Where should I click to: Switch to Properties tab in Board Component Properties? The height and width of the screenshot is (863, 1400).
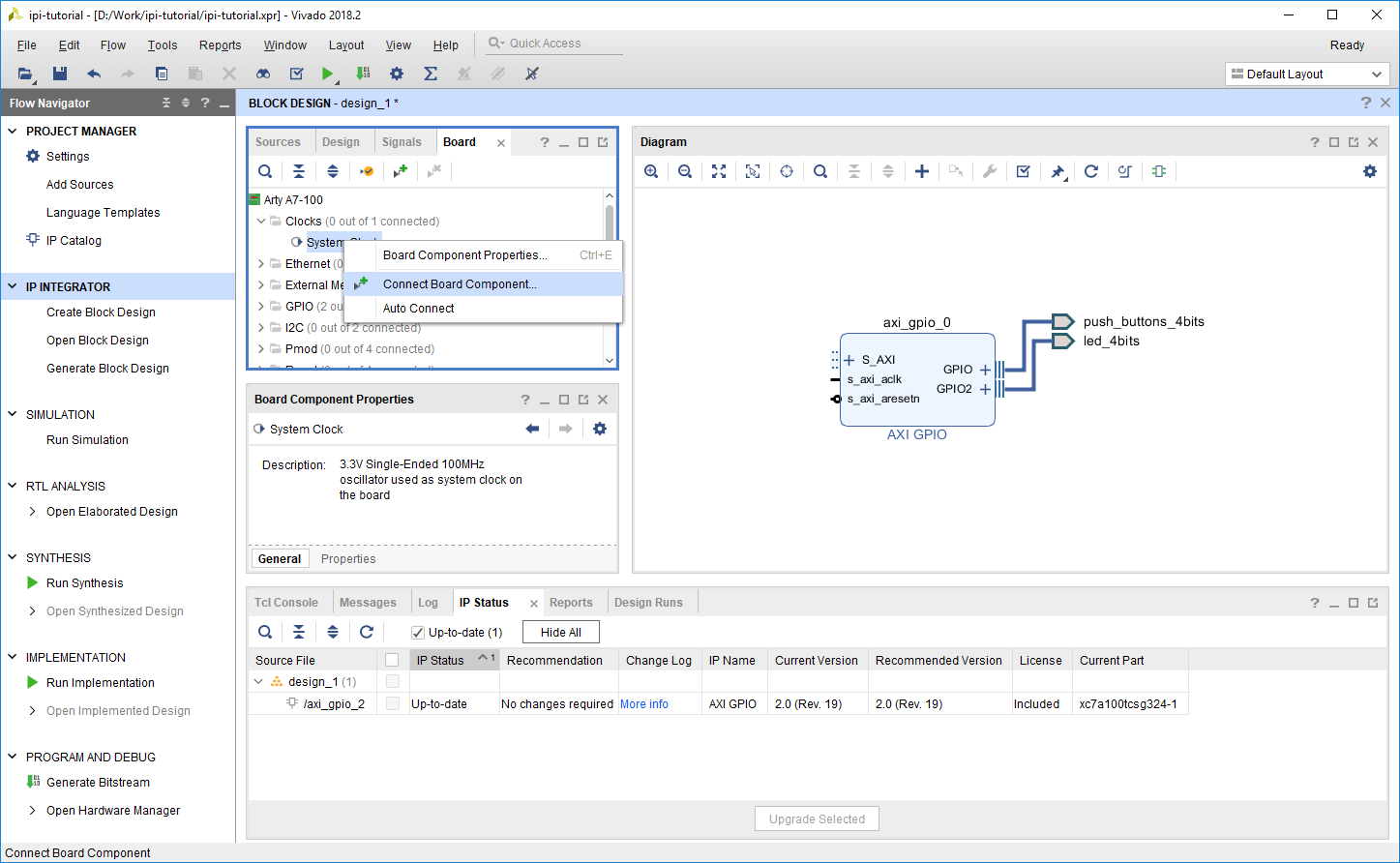coord(348,559)
